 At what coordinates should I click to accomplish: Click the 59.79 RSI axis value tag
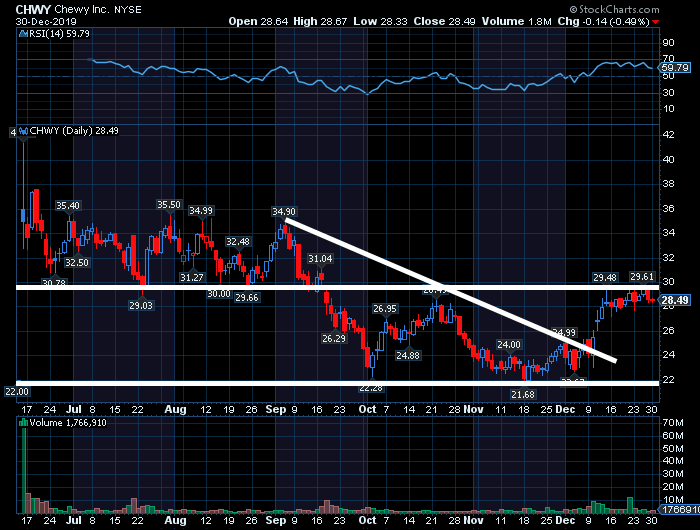coord(675,68)
